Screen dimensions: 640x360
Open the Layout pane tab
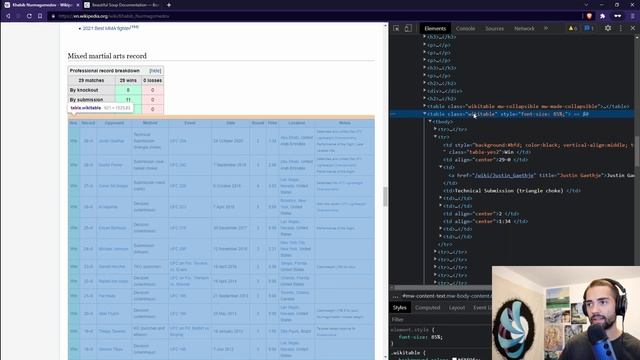457,308
